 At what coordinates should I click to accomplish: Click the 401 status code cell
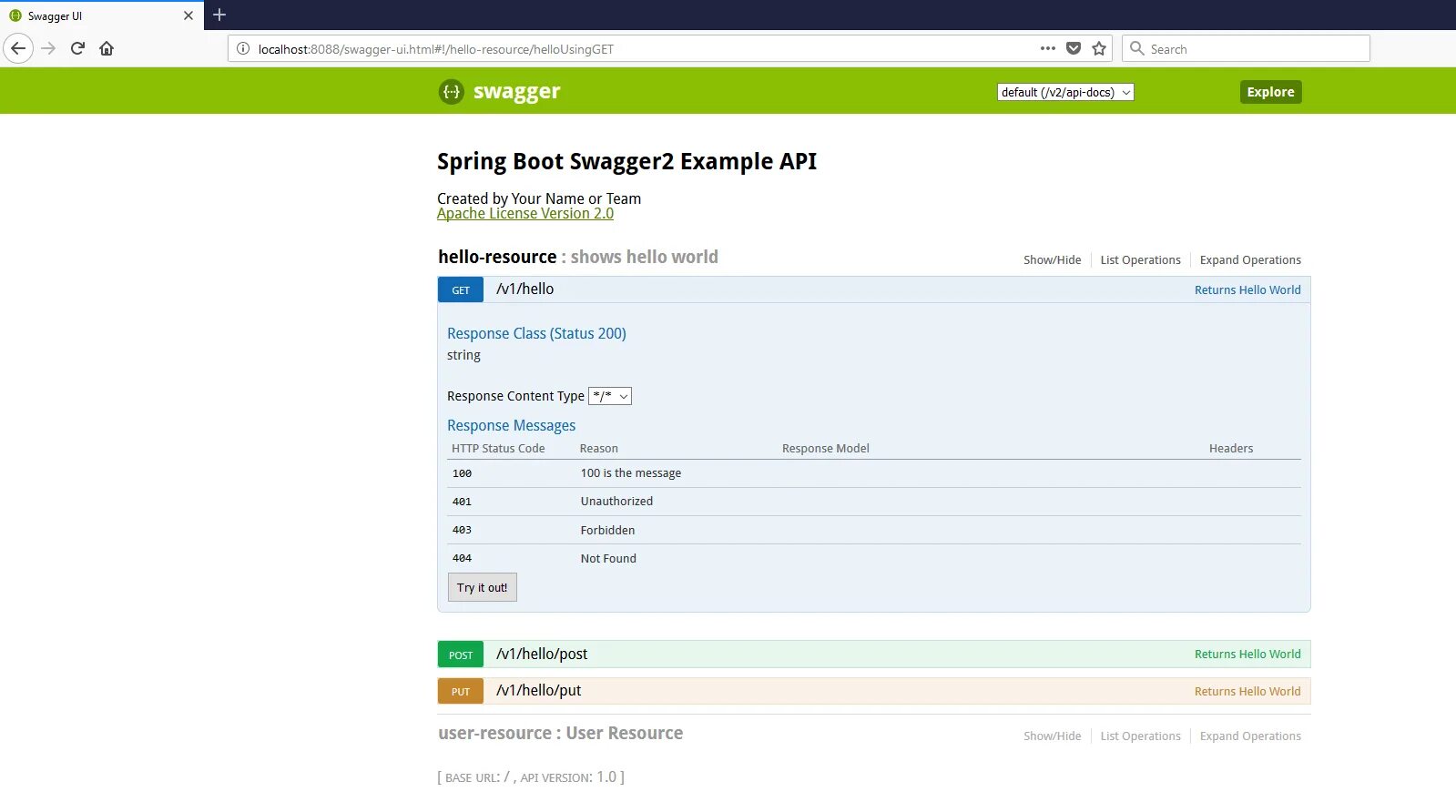click(462, 502)
